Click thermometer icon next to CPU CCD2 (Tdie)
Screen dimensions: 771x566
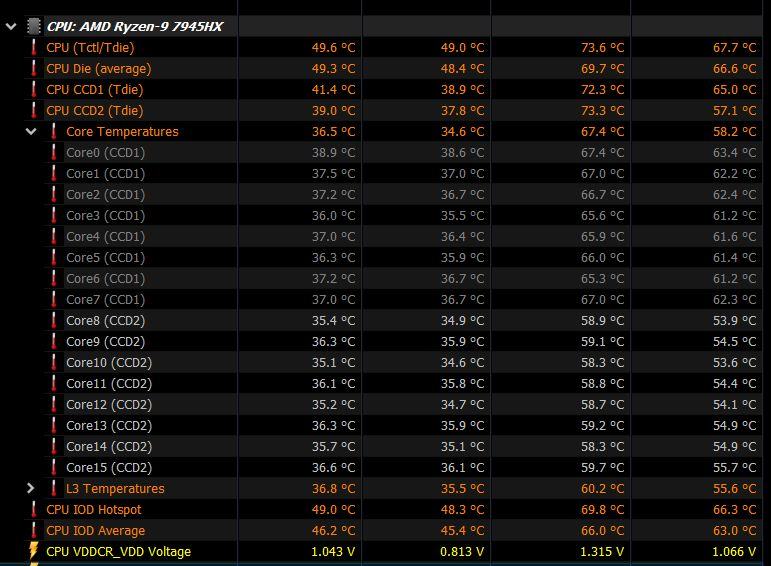(x=33, y=110)
